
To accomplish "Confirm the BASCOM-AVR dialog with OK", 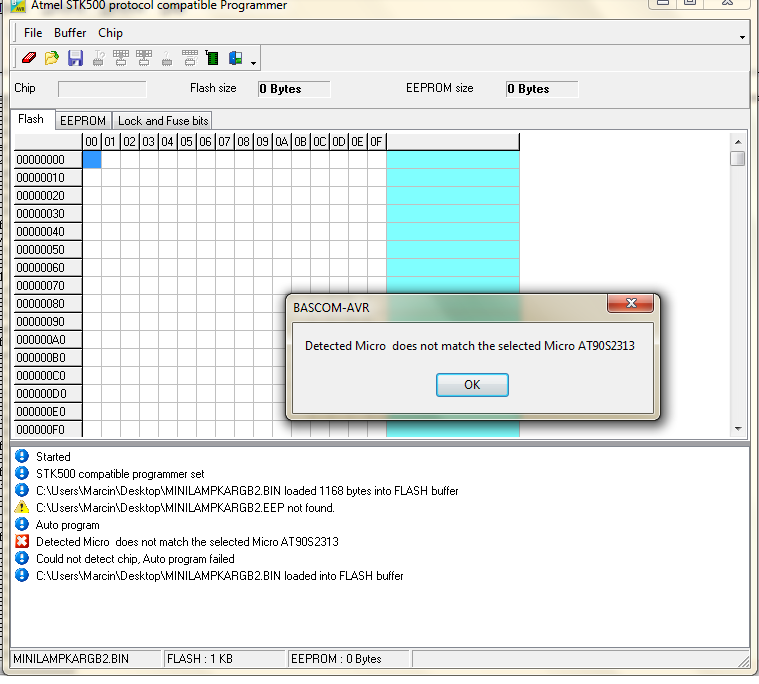I will [472, 385].
